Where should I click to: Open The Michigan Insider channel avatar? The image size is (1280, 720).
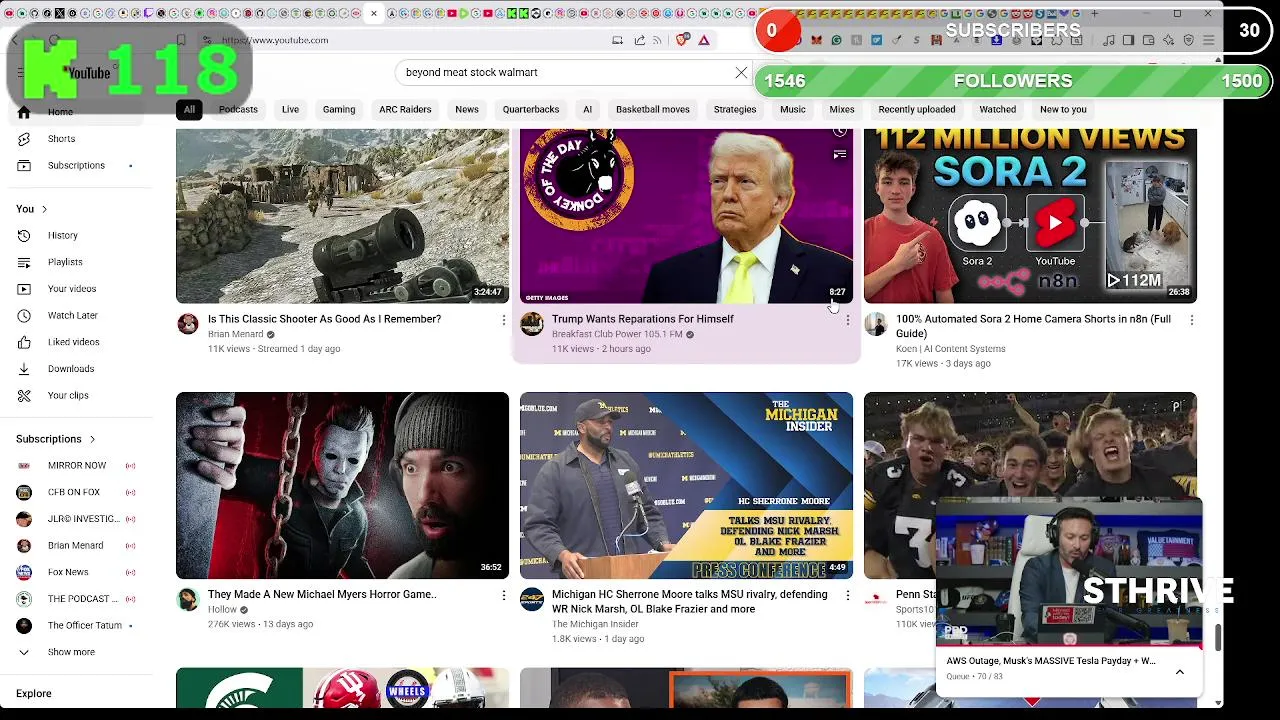(x=532, y=598)
